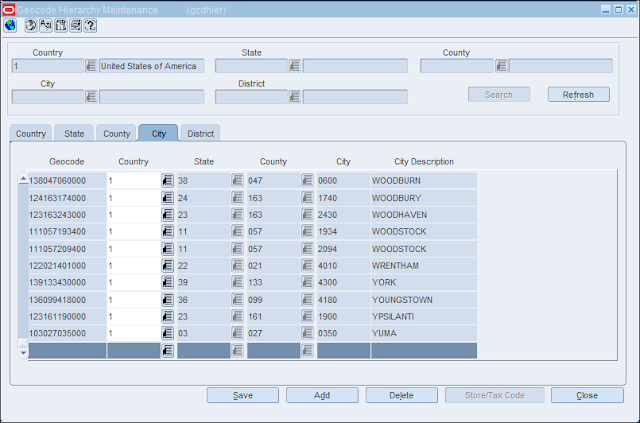Open the City list of values in the search header
Viewport: 640px width, 423px height.
click(91, 97)
